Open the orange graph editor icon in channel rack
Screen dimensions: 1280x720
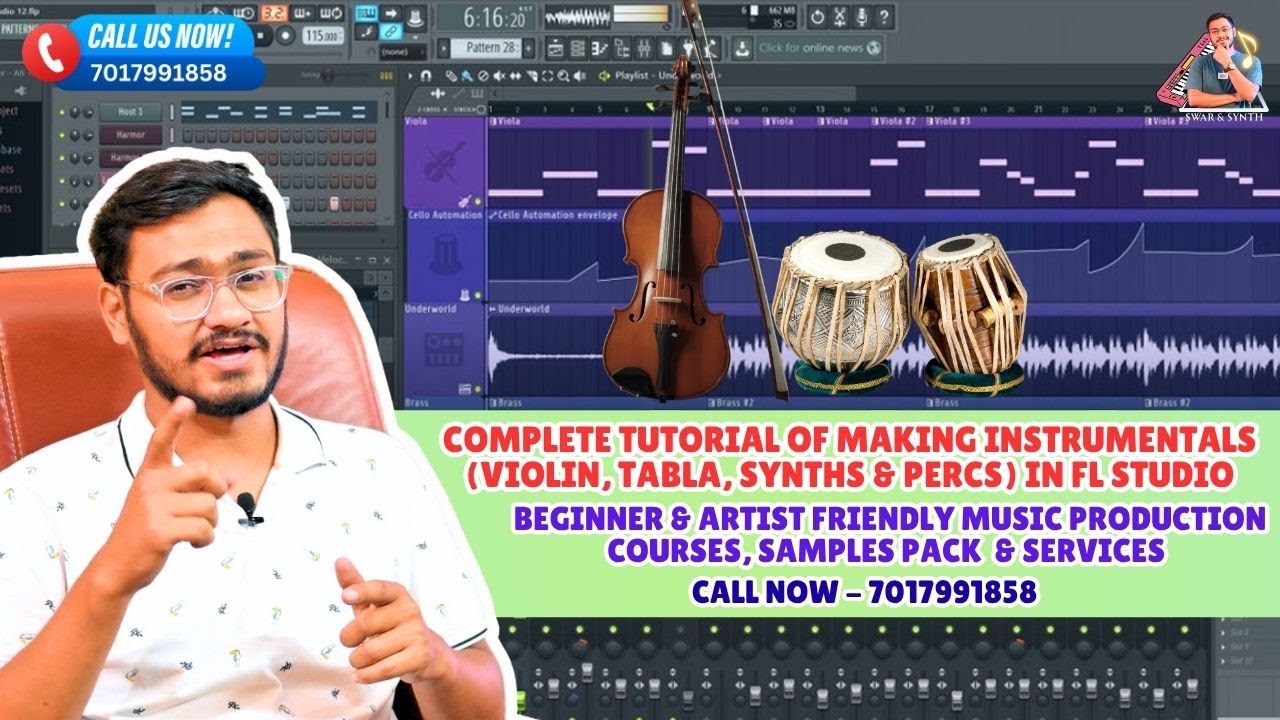click(386, 75)
